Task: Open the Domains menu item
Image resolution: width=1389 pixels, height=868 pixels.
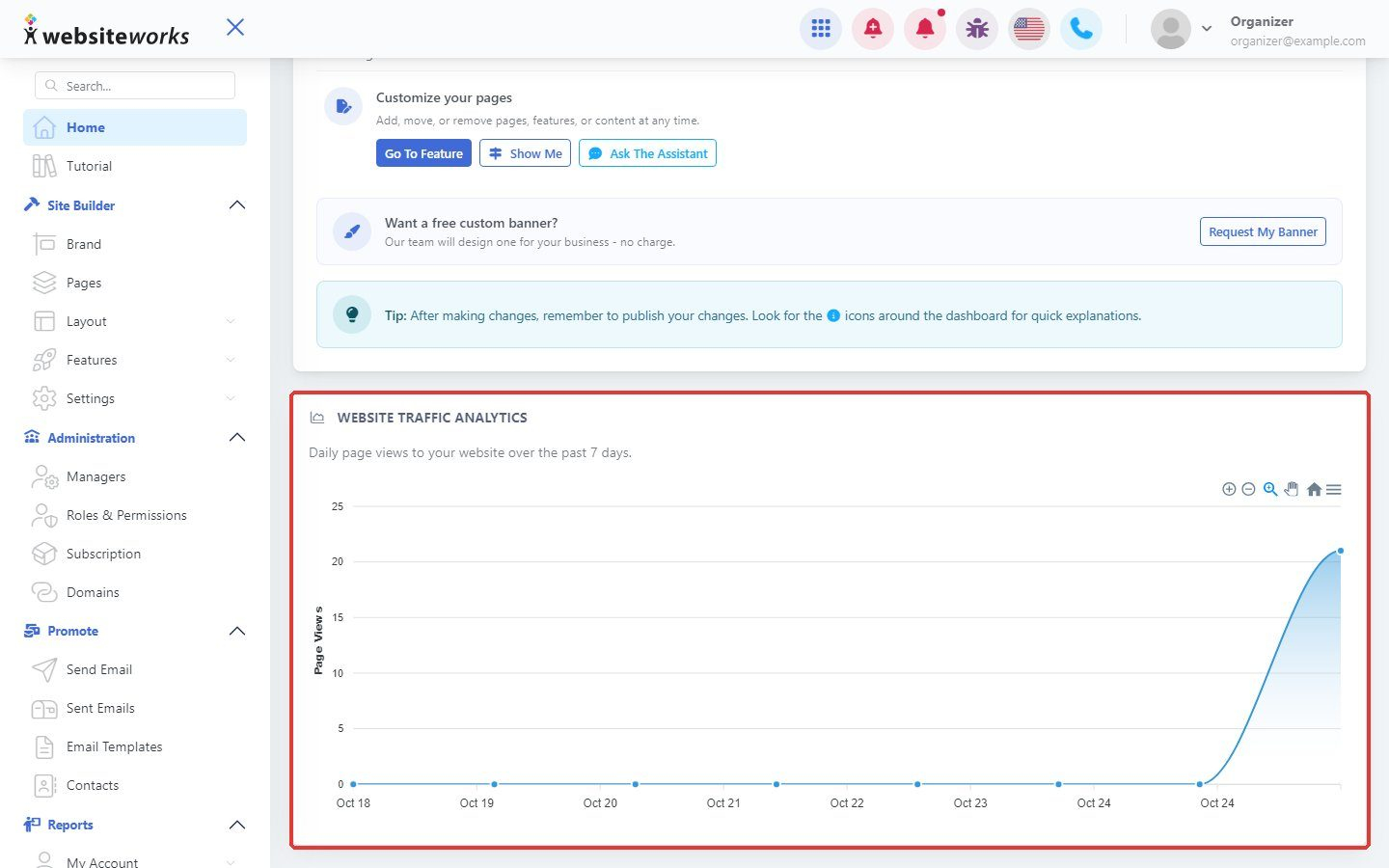Action: tap(135, 592)
